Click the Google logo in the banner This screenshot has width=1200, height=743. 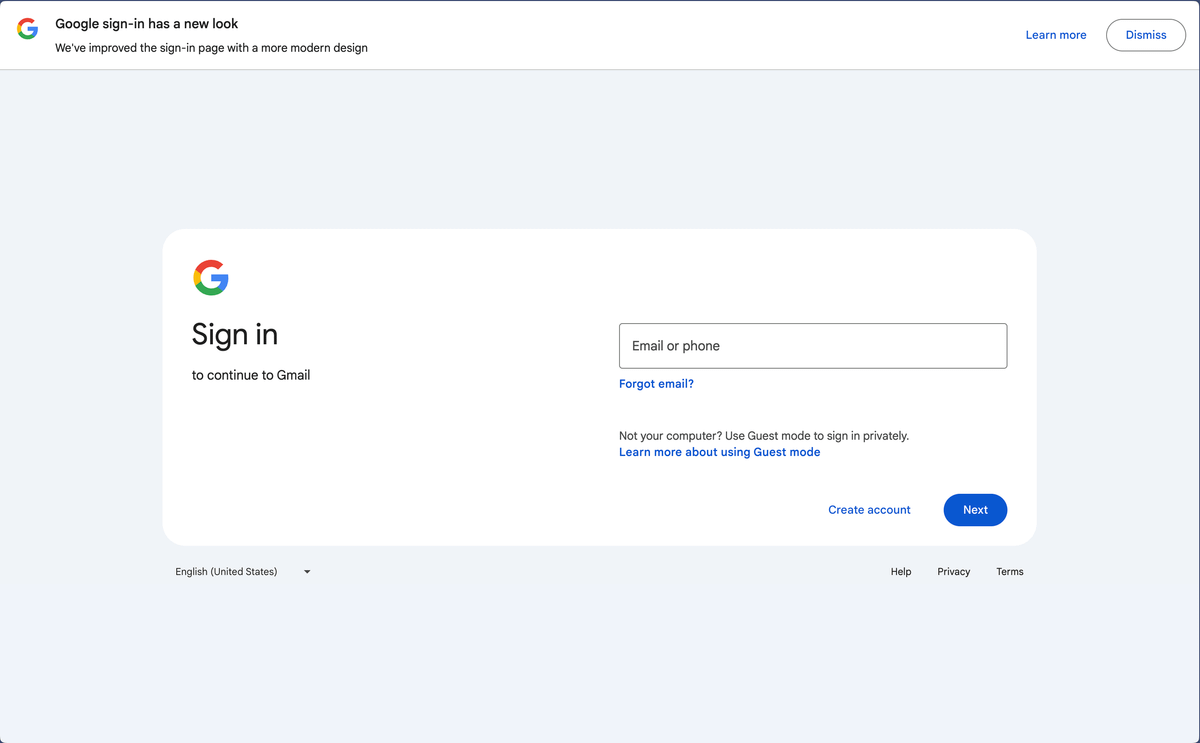click(28, 29)
